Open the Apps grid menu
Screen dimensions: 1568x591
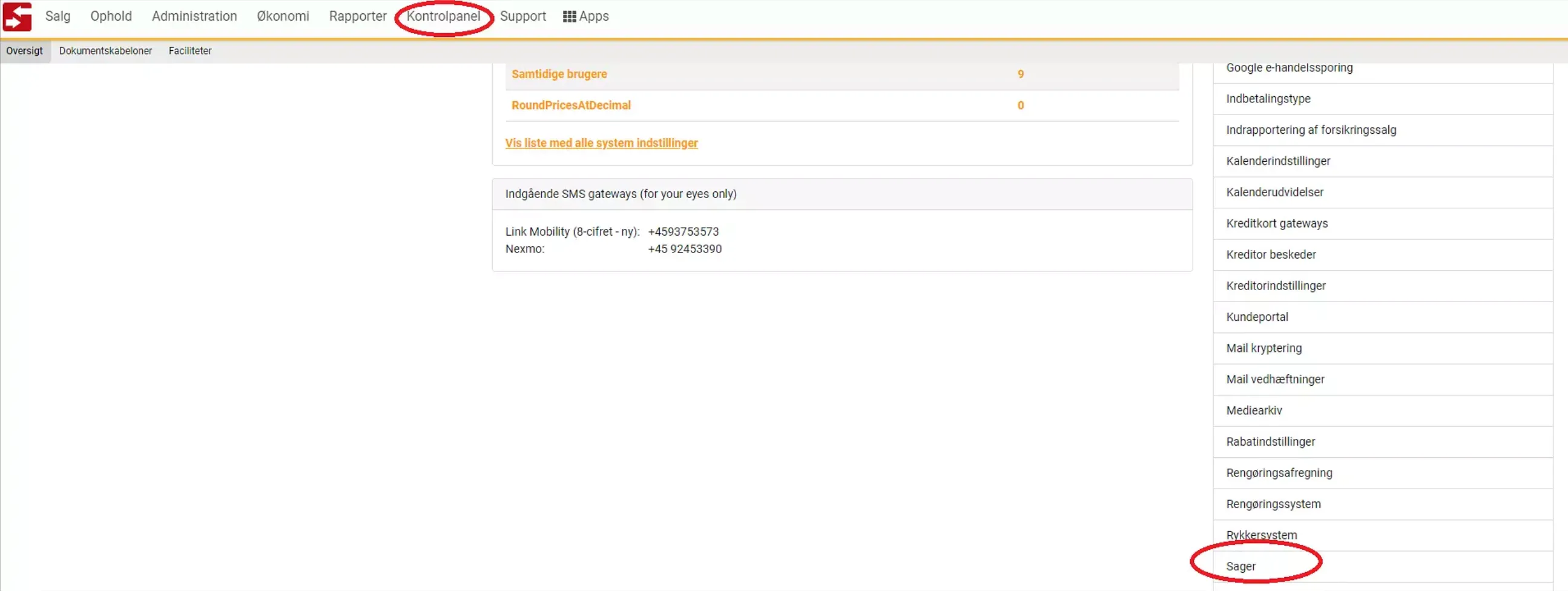click(x=585, y=16)
